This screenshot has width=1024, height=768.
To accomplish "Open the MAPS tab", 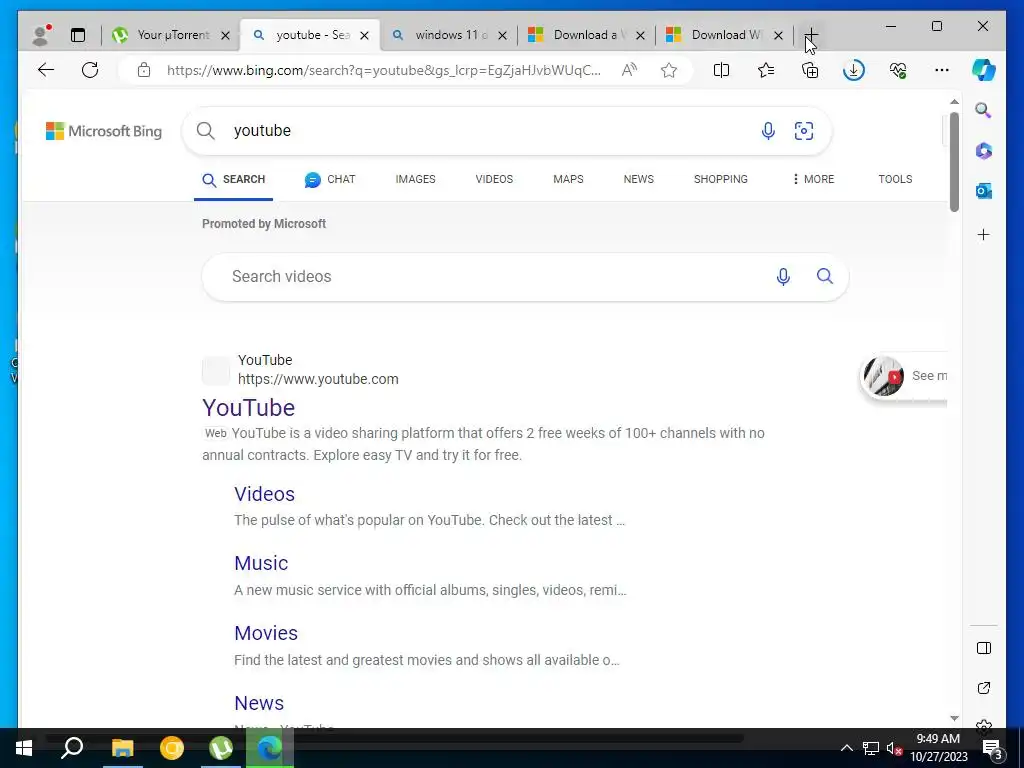I will click(568, 179).
